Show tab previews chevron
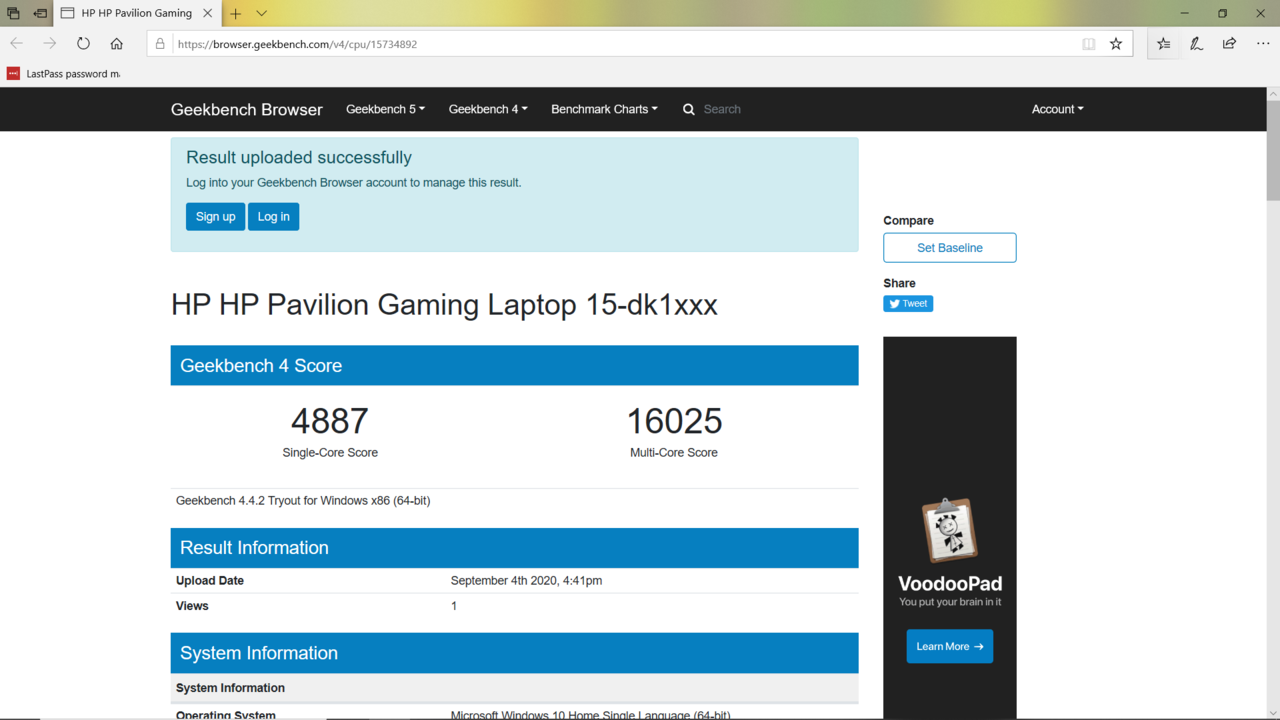1280x720 pixels. pyautogui.click(x=261, y=14)
